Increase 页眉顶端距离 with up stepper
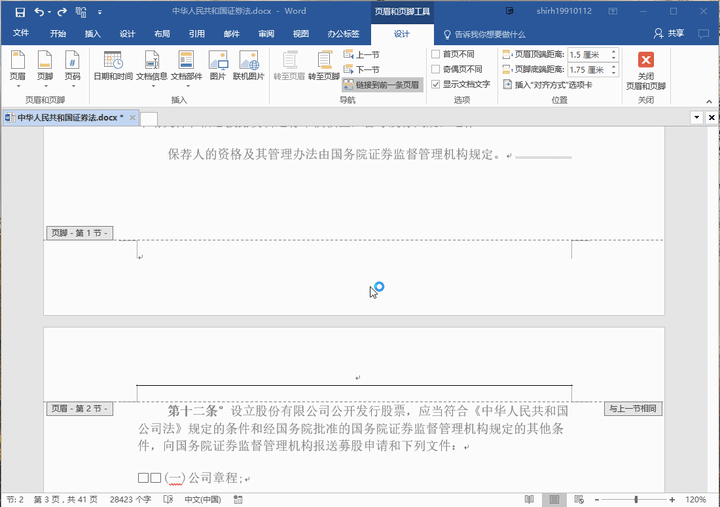 (613, 52)
